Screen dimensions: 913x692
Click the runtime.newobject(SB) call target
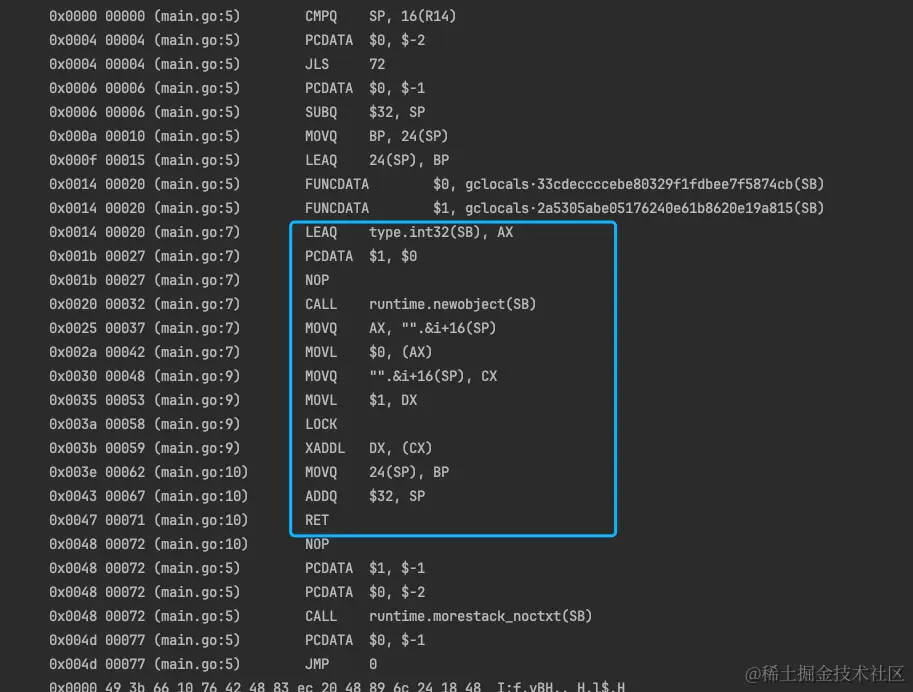click(452, 304)
